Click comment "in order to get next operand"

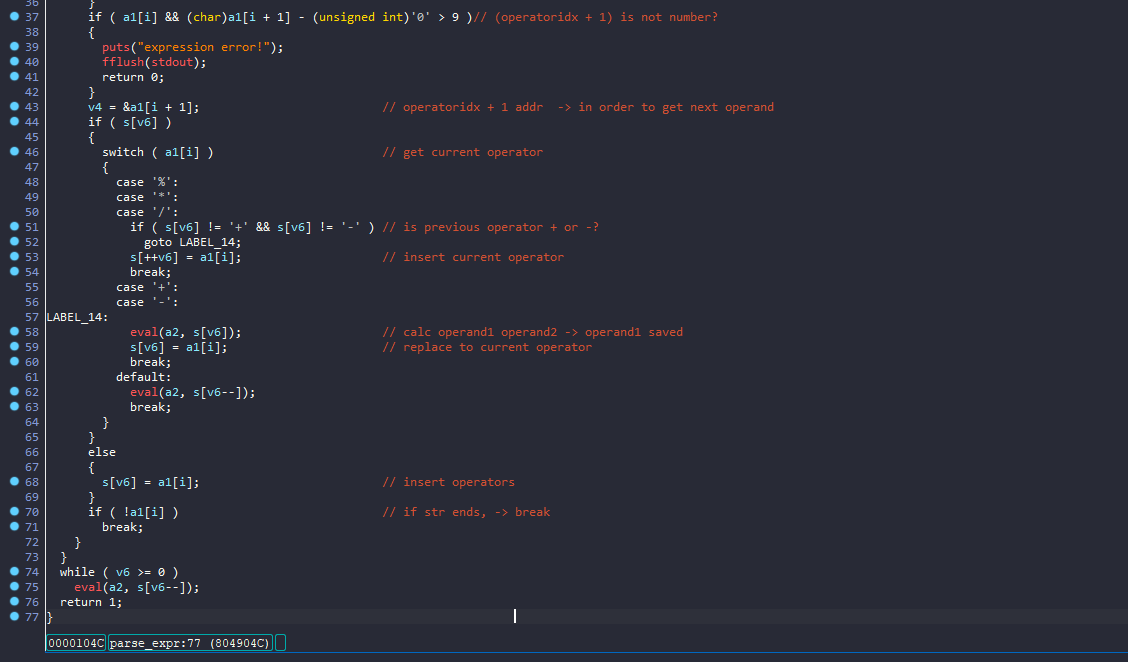(676, 107)
